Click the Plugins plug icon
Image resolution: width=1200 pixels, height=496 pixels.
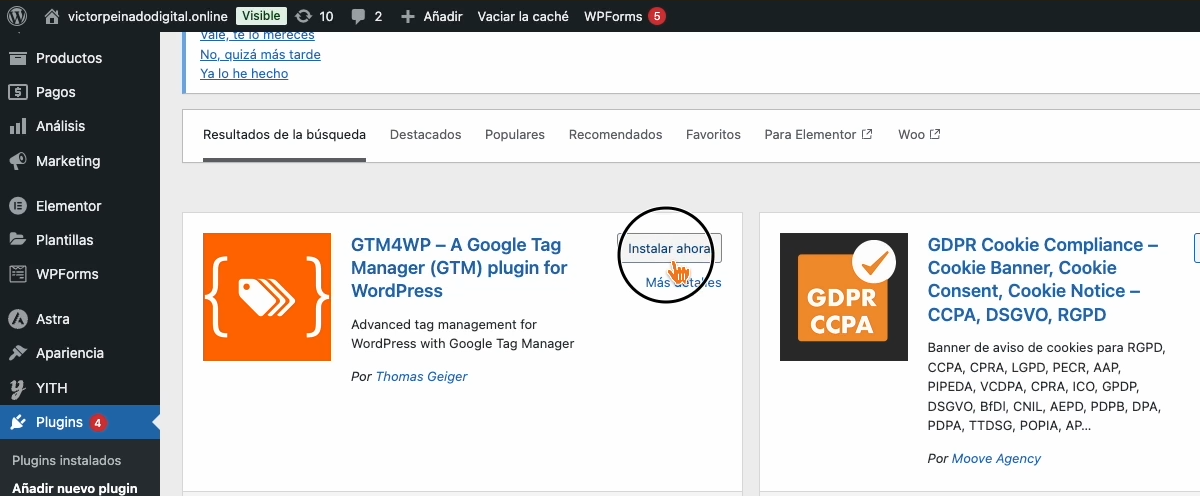[17, 422]
